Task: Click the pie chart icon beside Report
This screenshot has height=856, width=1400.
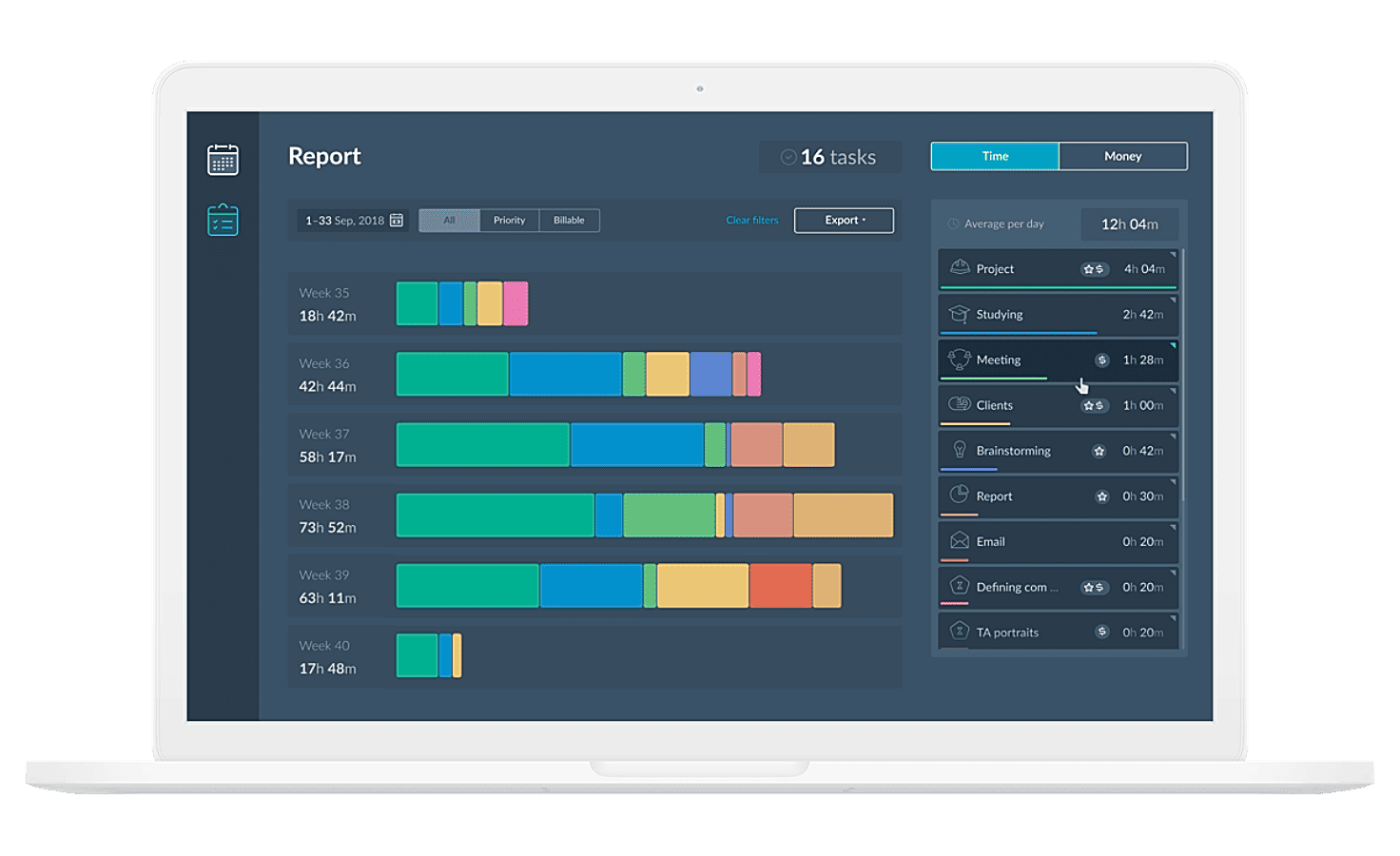Action: click(959, 496)
